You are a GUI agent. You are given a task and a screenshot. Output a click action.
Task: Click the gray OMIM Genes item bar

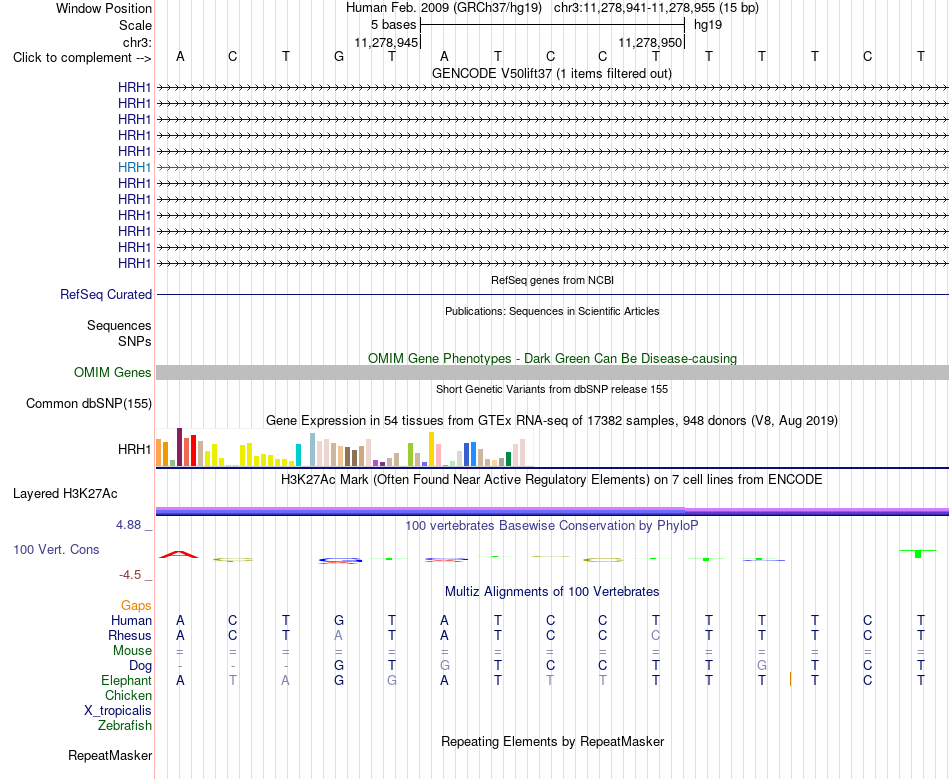pyautogui.click(x=552, y=373)
